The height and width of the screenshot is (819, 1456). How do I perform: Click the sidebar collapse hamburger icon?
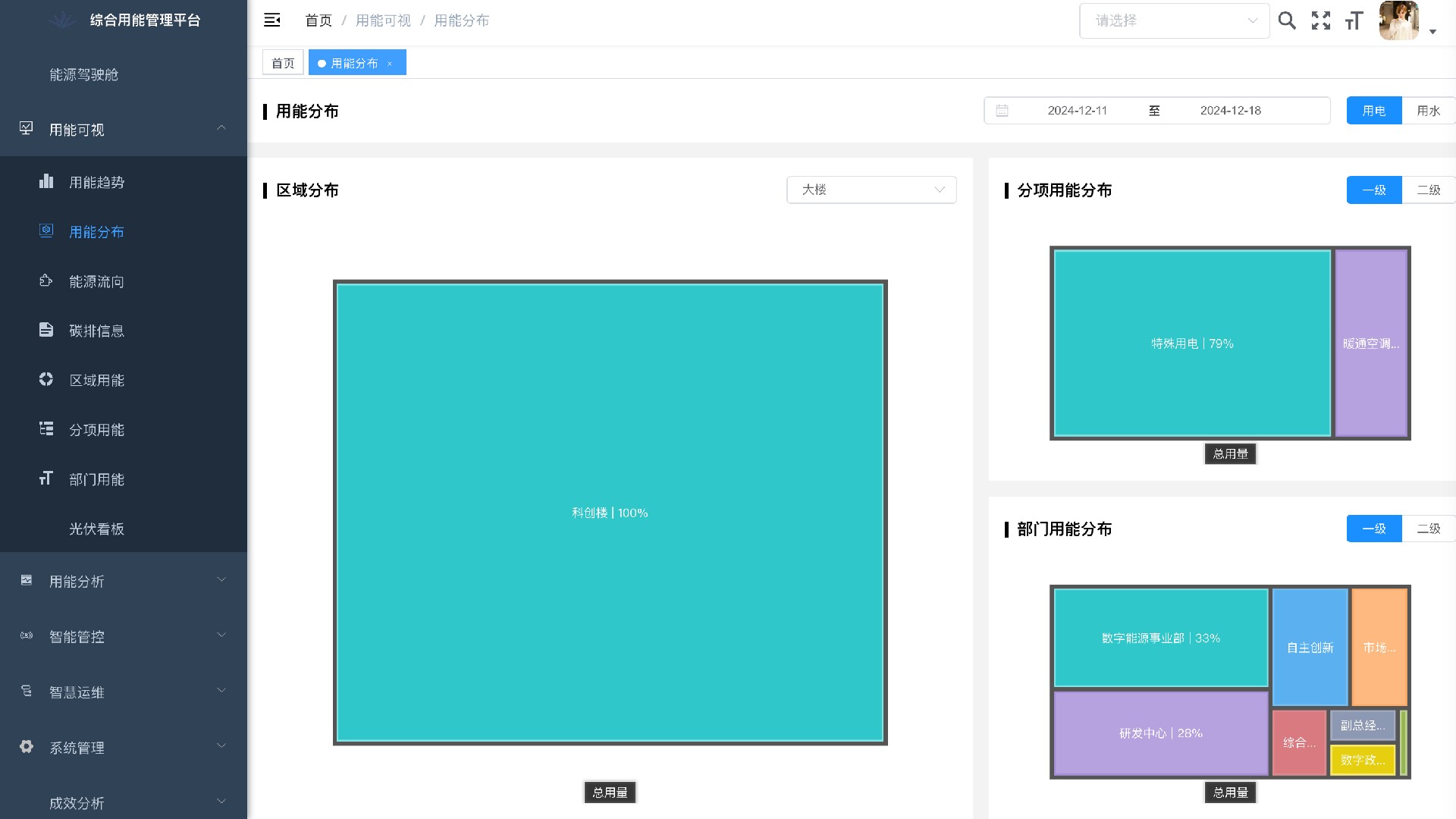pos(272,20)
